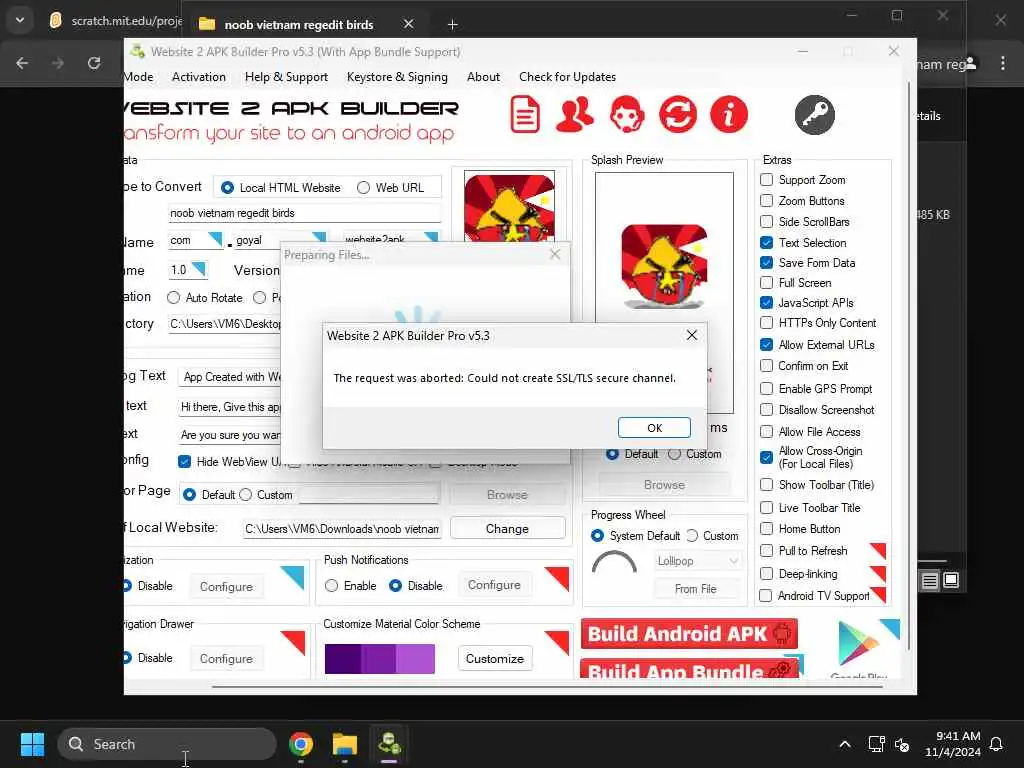This screenshot has width=1024, height=768.
Task: Click the medium purple color swatch
Action: coord(379,658)
